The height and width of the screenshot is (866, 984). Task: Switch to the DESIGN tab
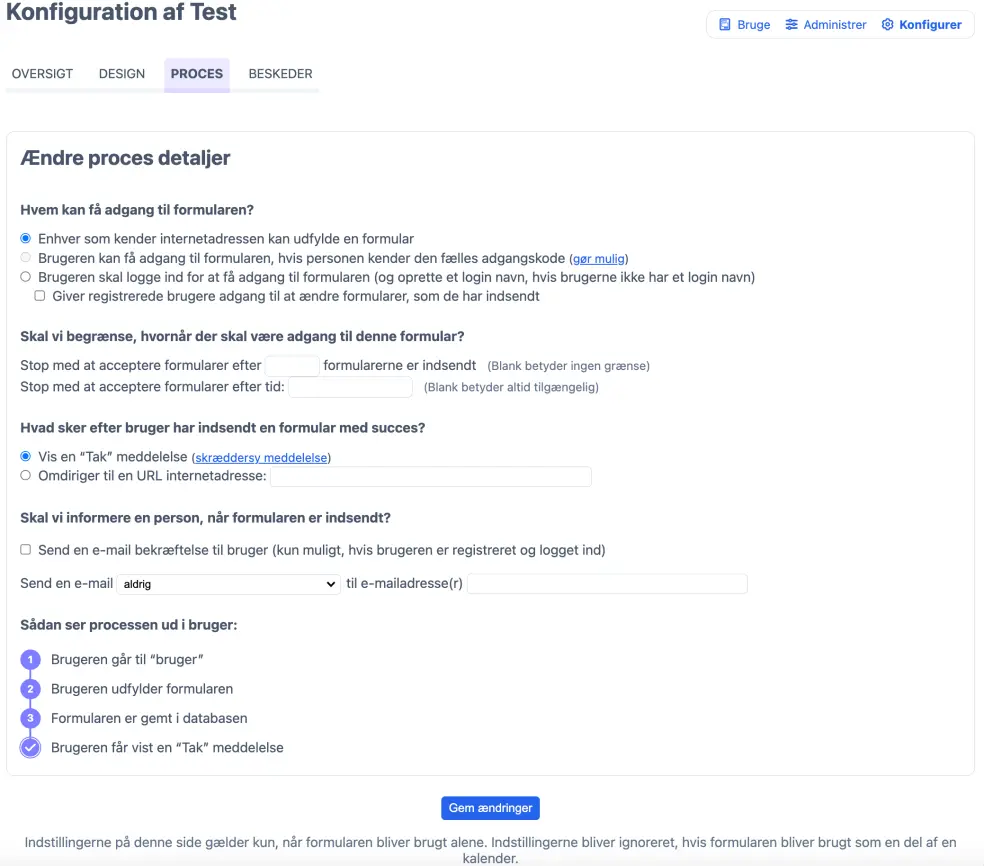(122, 74)
